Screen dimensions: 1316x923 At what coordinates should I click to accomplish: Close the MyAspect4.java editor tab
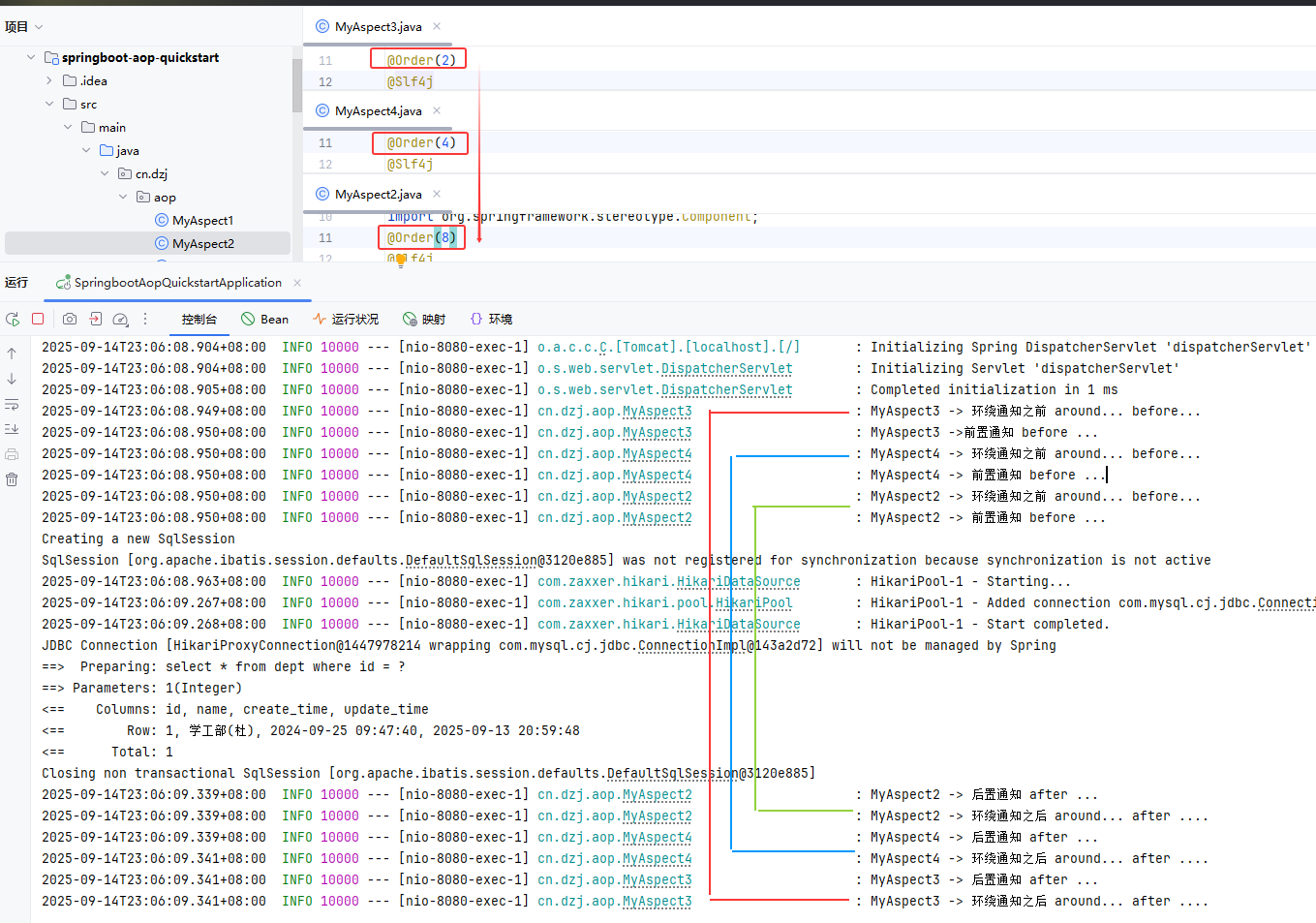437,110
